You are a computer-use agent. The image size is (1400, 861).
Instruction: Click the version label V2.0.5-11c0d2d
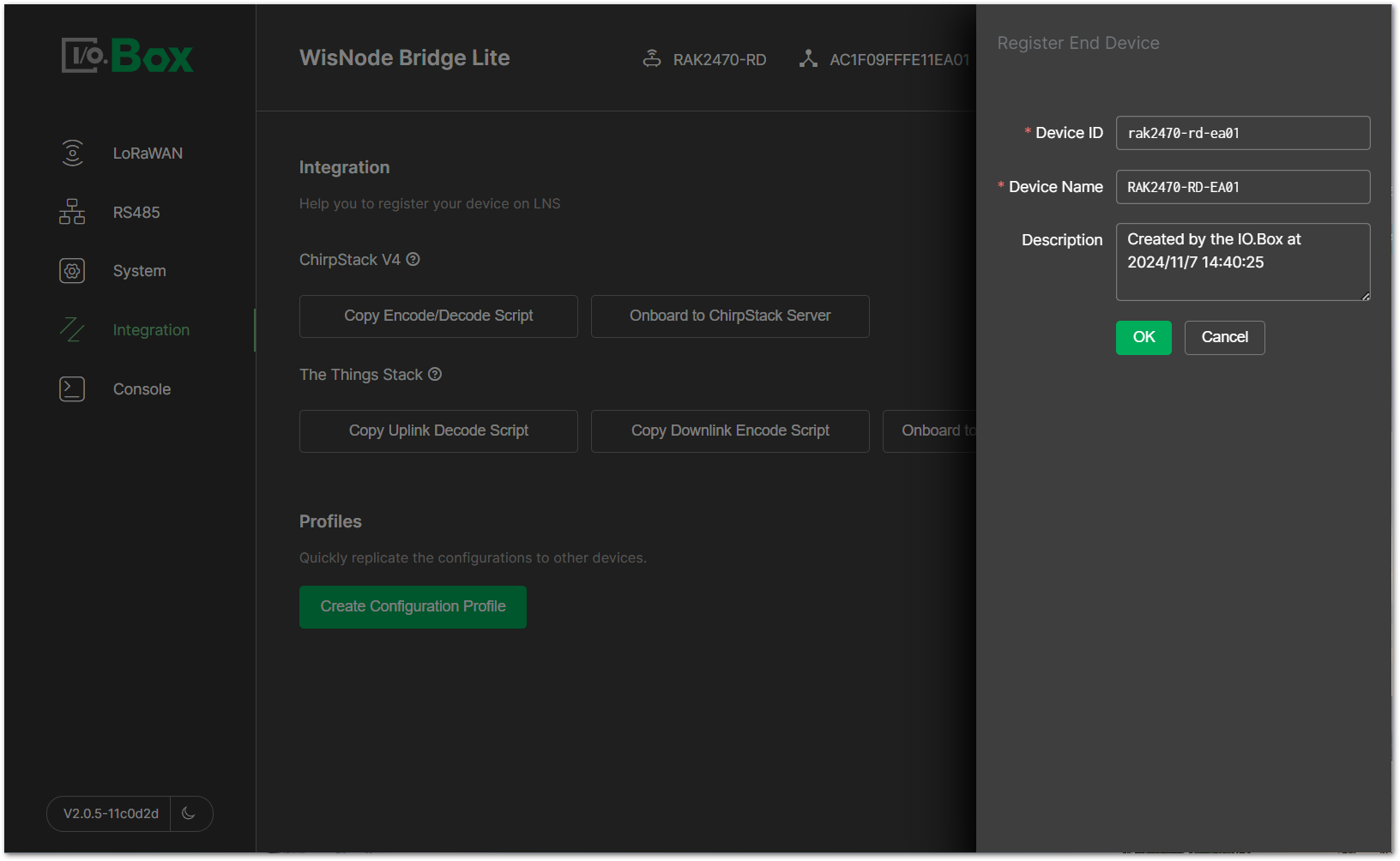click(x=111, y=813)
